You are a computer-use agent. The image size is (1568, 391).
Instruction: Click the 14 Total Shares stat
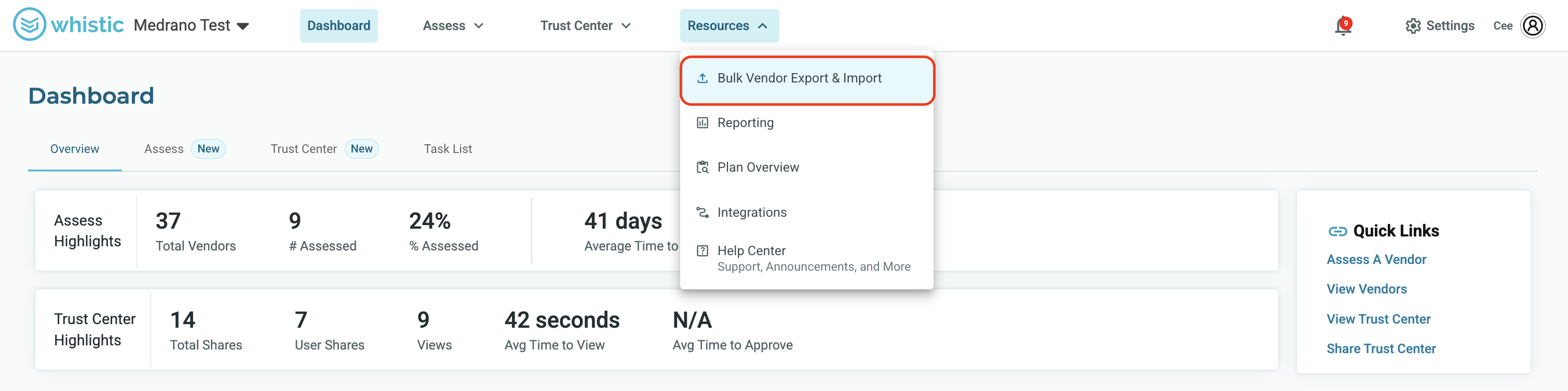point(206,330)
